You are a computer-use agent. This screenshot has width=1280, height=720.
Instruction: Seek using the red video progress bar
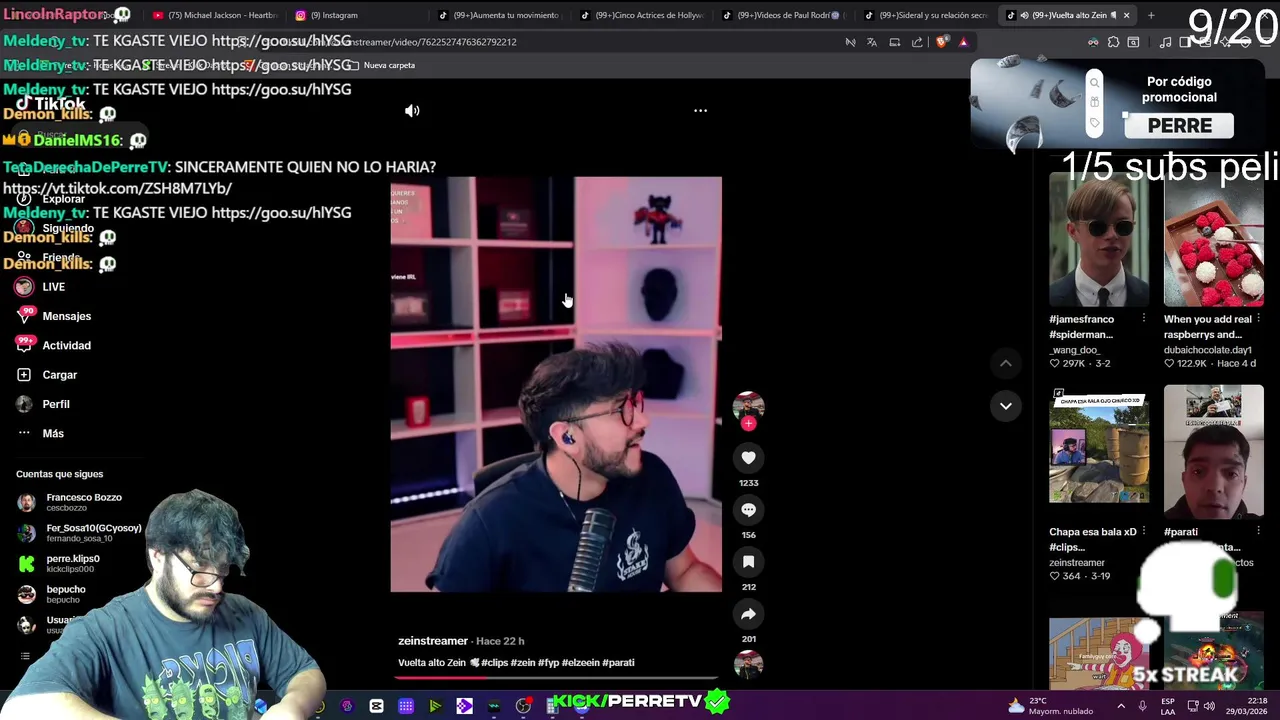coord(556,677)
